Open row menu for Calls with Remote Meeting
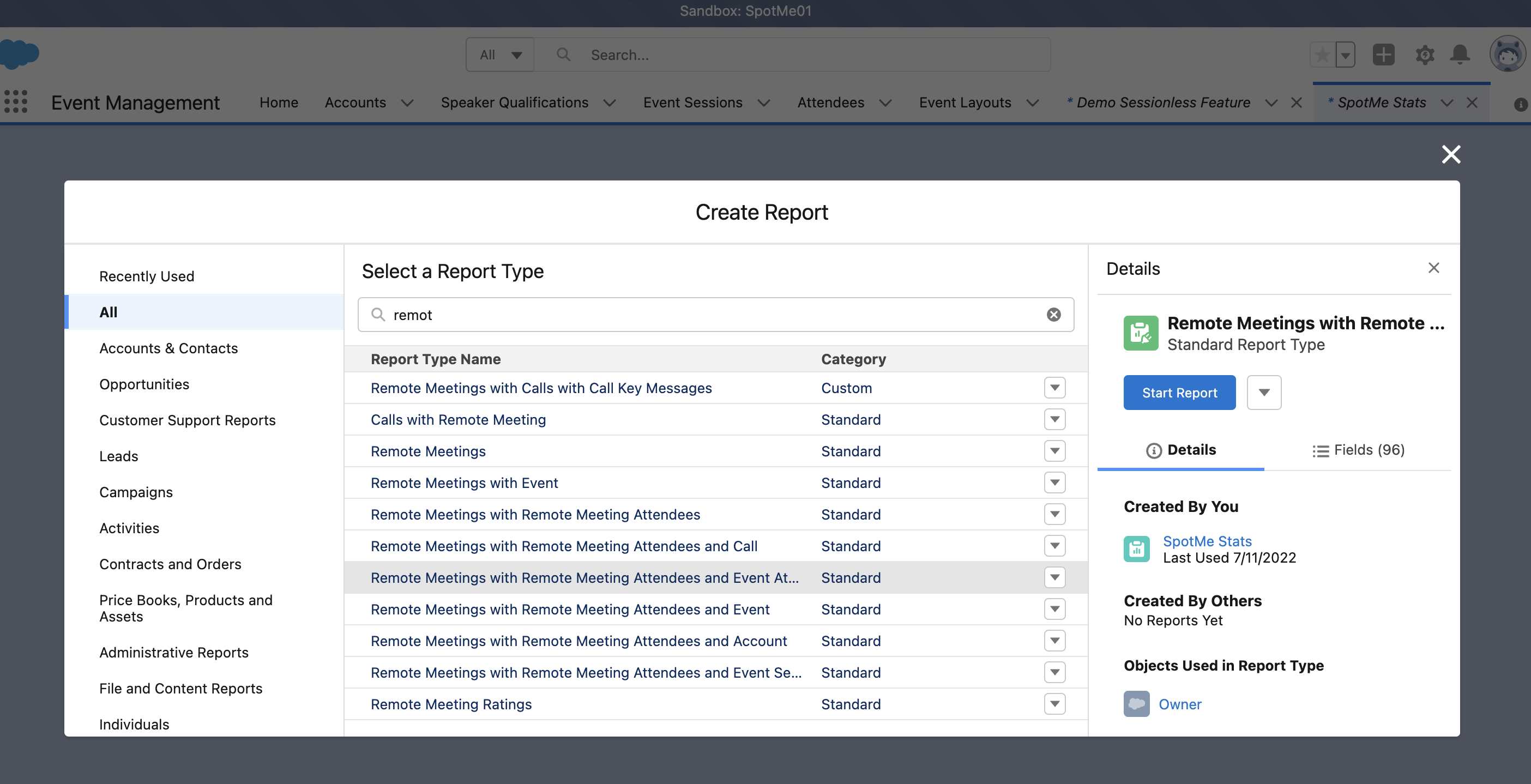Screen dimensions: 1531x784 [x=1054, y=420]
